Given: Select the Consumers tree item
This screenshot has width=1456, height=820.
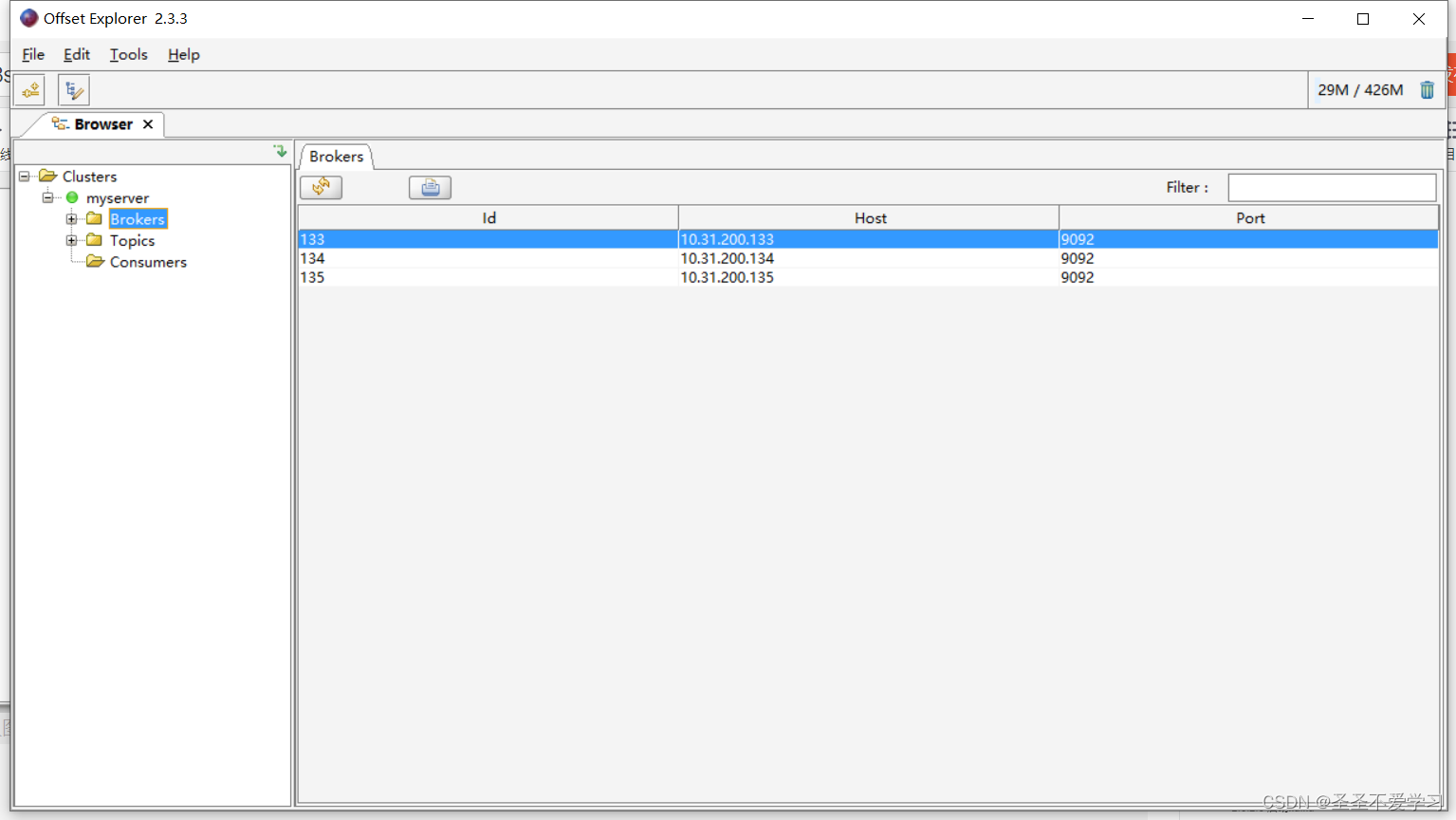Looking at the screenshot, I should [x=148, y=262].
